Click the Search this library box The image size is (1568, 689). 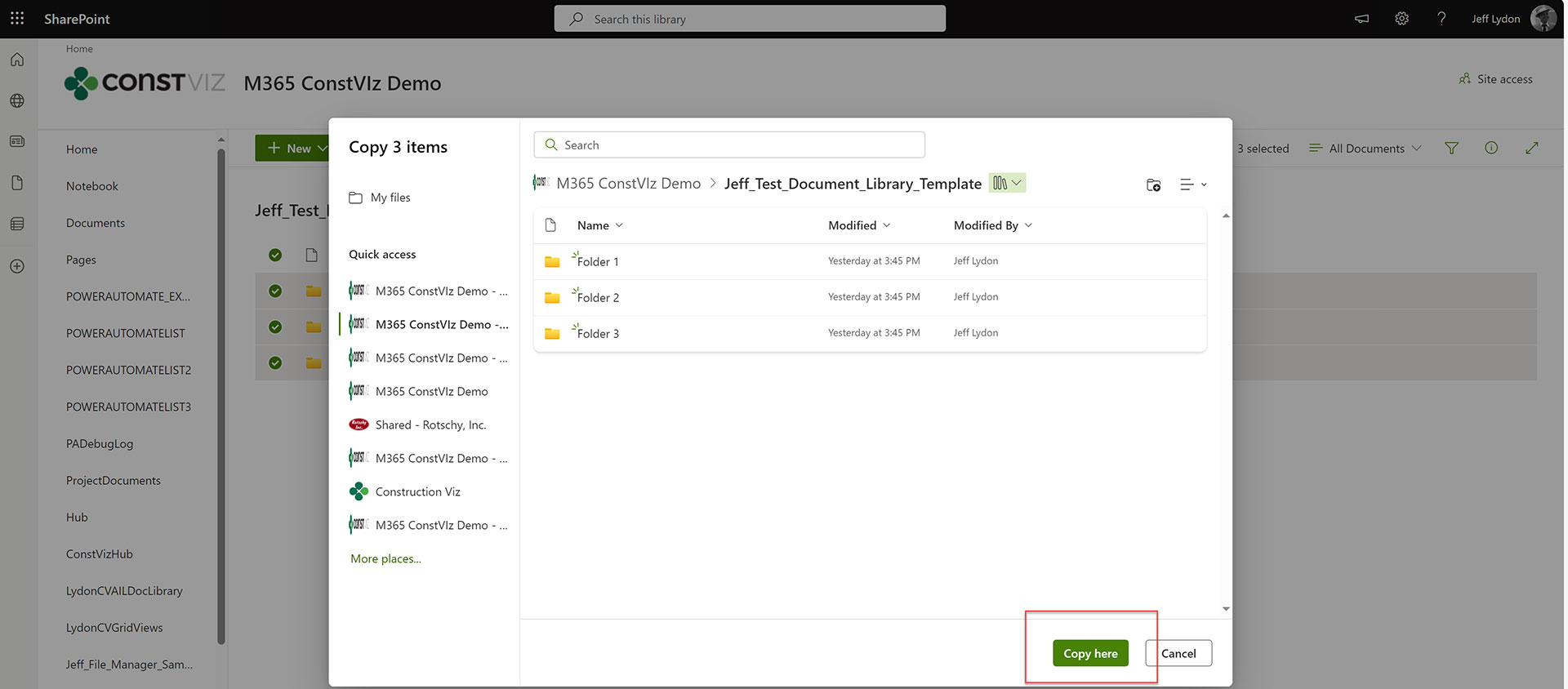[750, 19]
